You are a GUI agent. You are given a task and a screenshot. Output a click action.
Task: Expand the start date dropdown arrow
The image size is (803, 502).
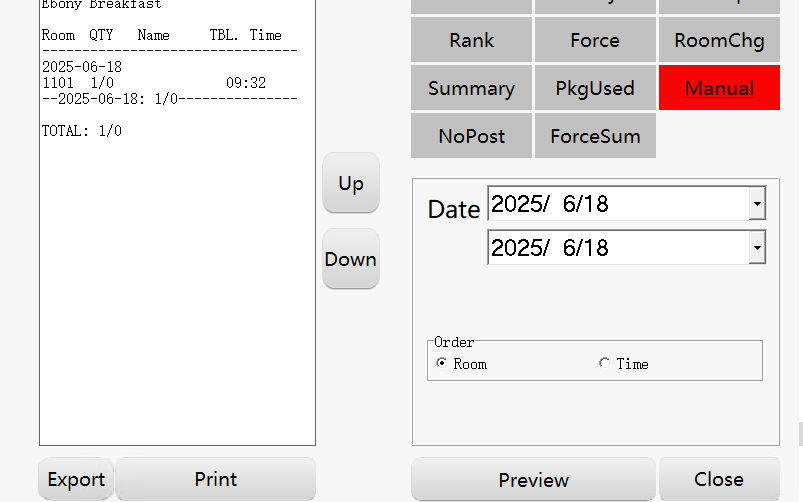(x=757, y=204)
